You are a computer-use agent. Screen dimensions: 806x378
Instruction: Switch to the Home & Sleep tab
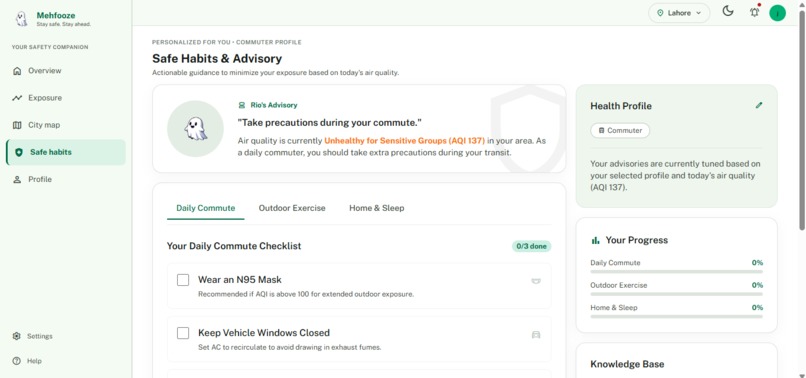pyautogui.click(x=377, y=208)
